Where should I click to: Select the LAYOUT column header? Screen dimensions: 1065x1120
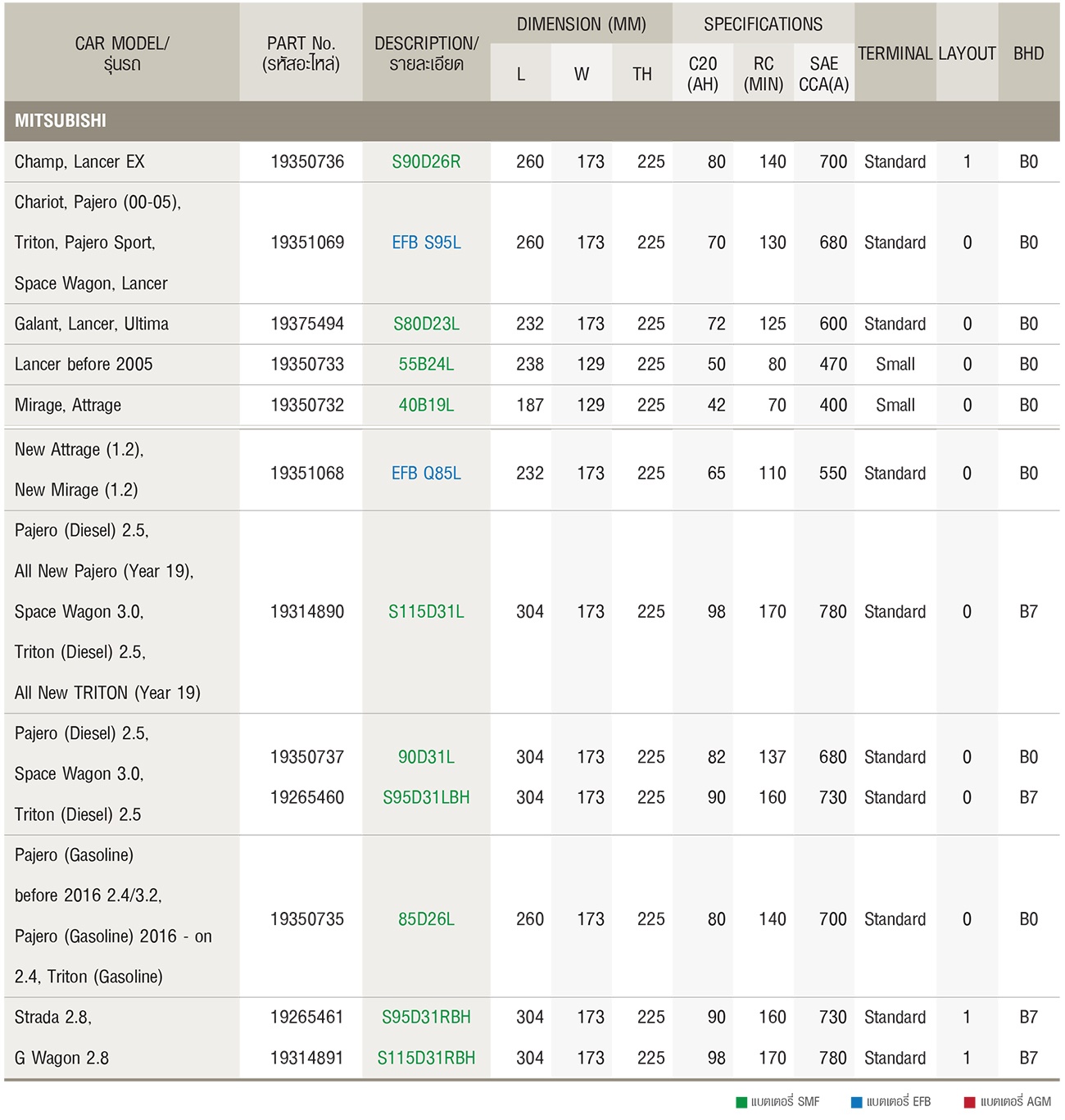click(x=968, y=53)
